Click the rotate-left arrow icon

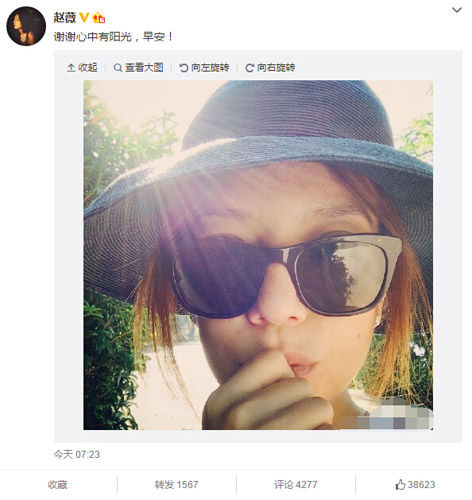click(184, 68)
